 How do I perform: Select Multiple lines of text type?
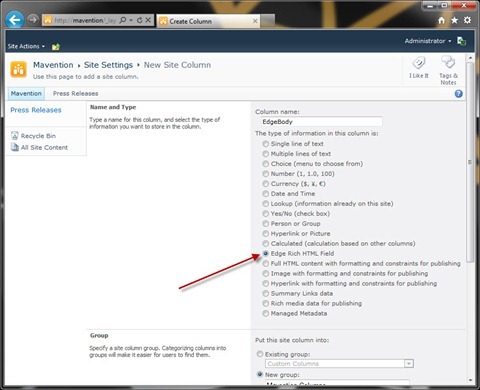click(x=265, y=154)
